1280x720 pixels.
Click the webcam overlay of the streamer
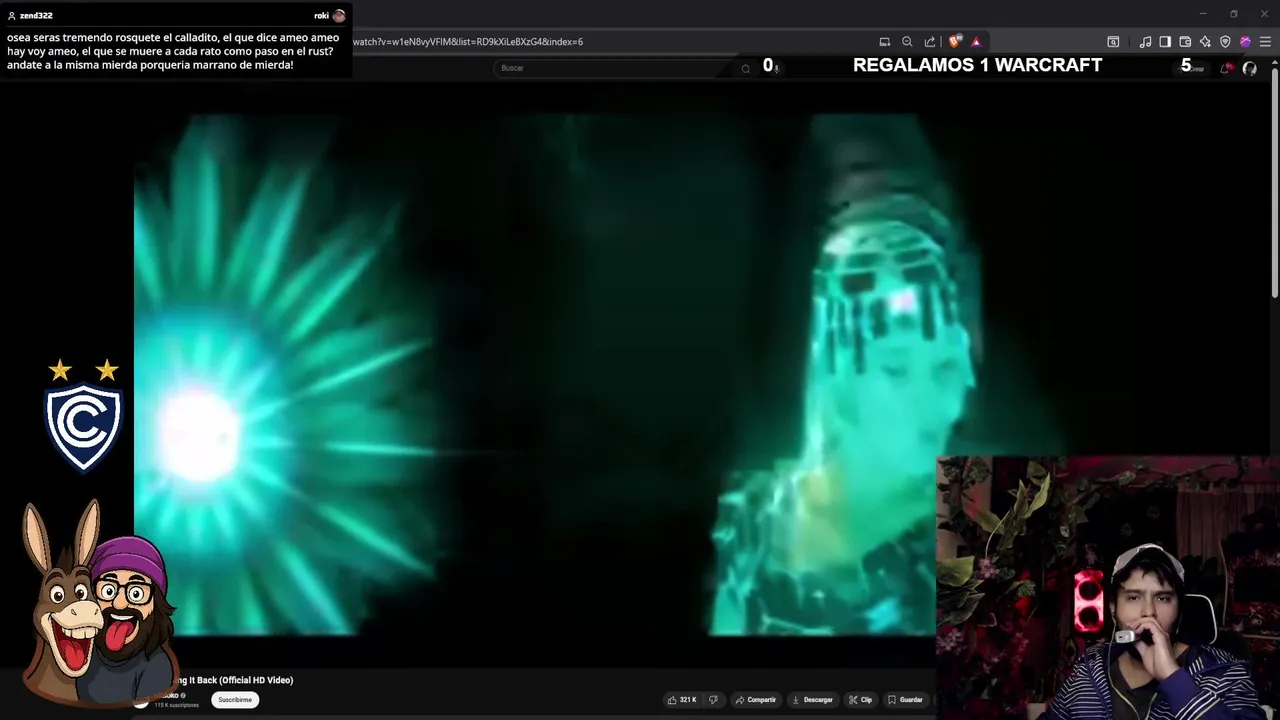click(1108, 588)
